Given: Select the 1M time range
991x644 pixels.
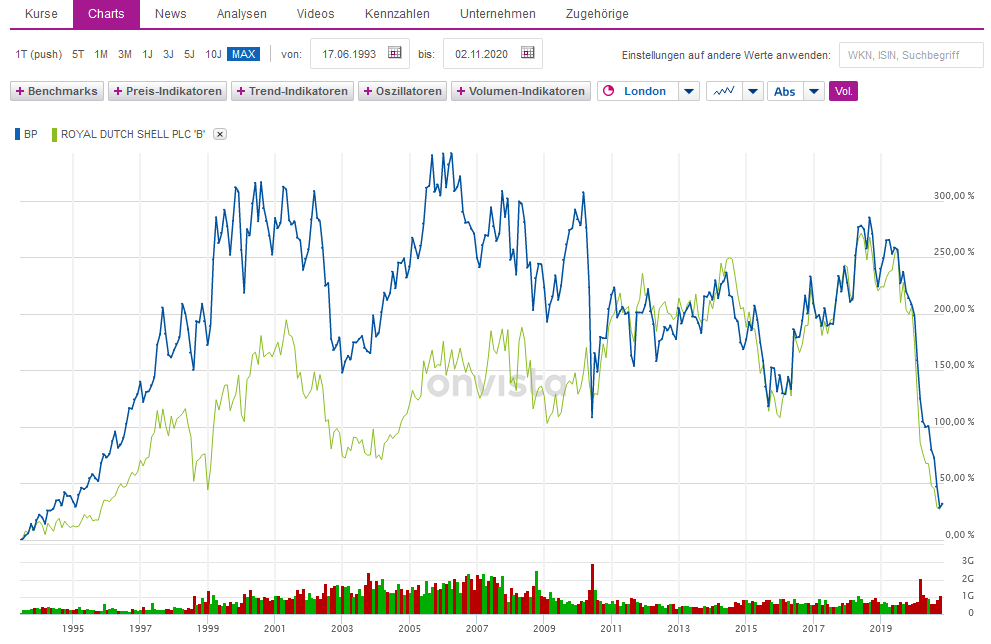Looking at the screenshot, I should (x=101, y=54).
